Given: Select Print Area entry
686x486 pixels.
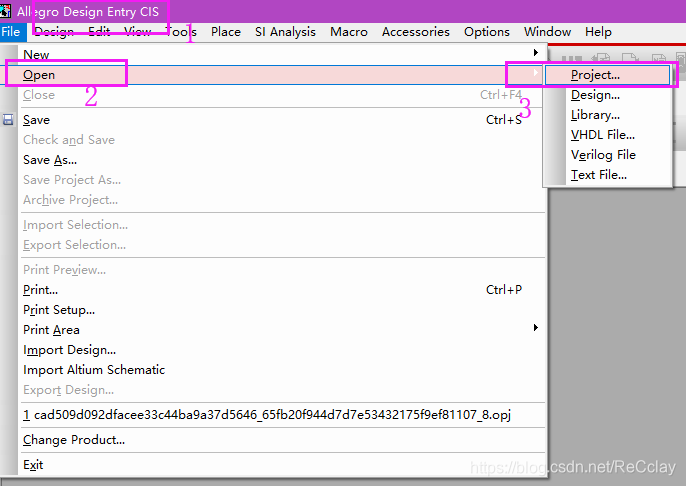Looking at the screenshot, I should click(282, 330).
